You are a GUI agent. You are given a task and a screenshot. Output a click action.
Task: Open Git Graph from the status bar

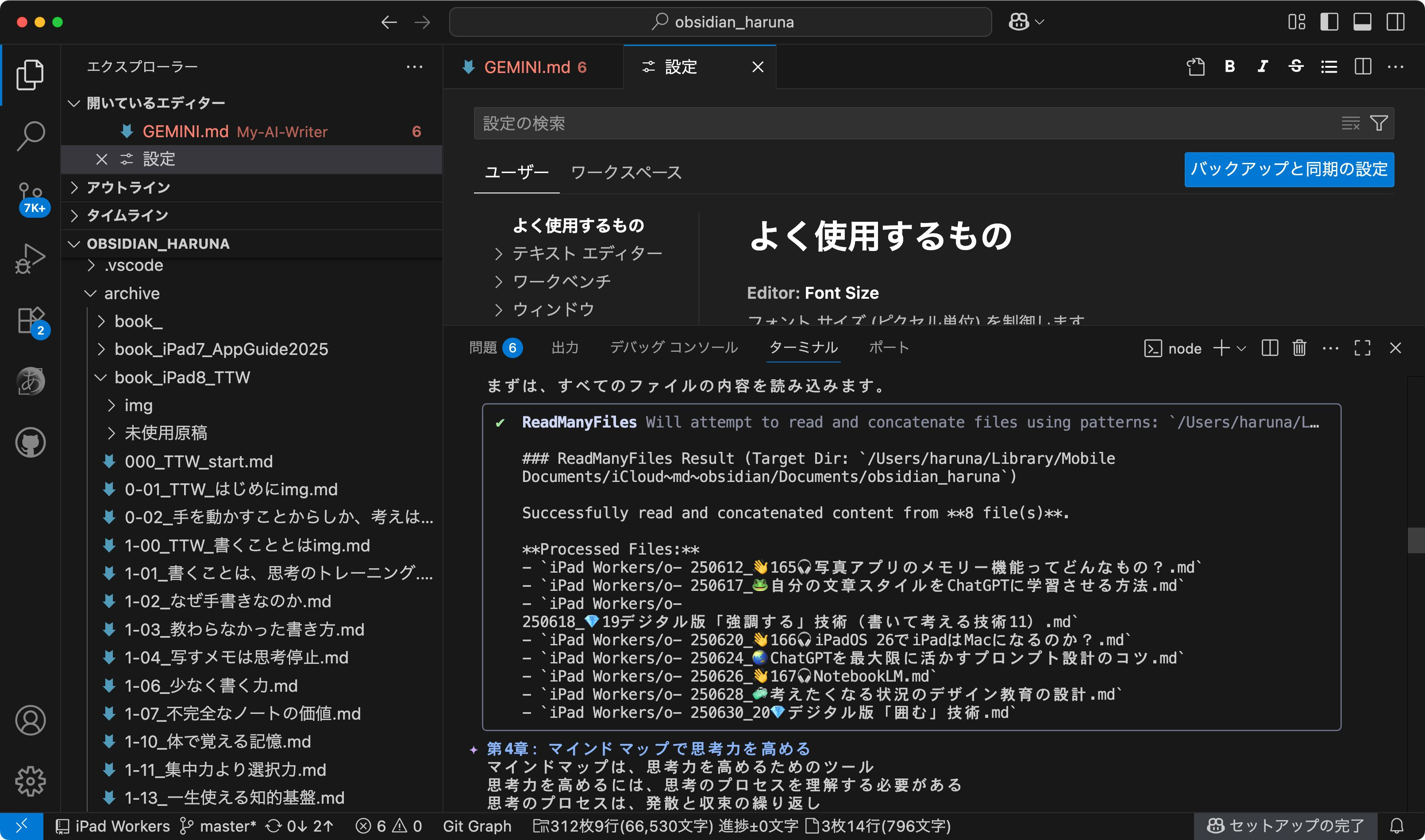click(477, 826)
